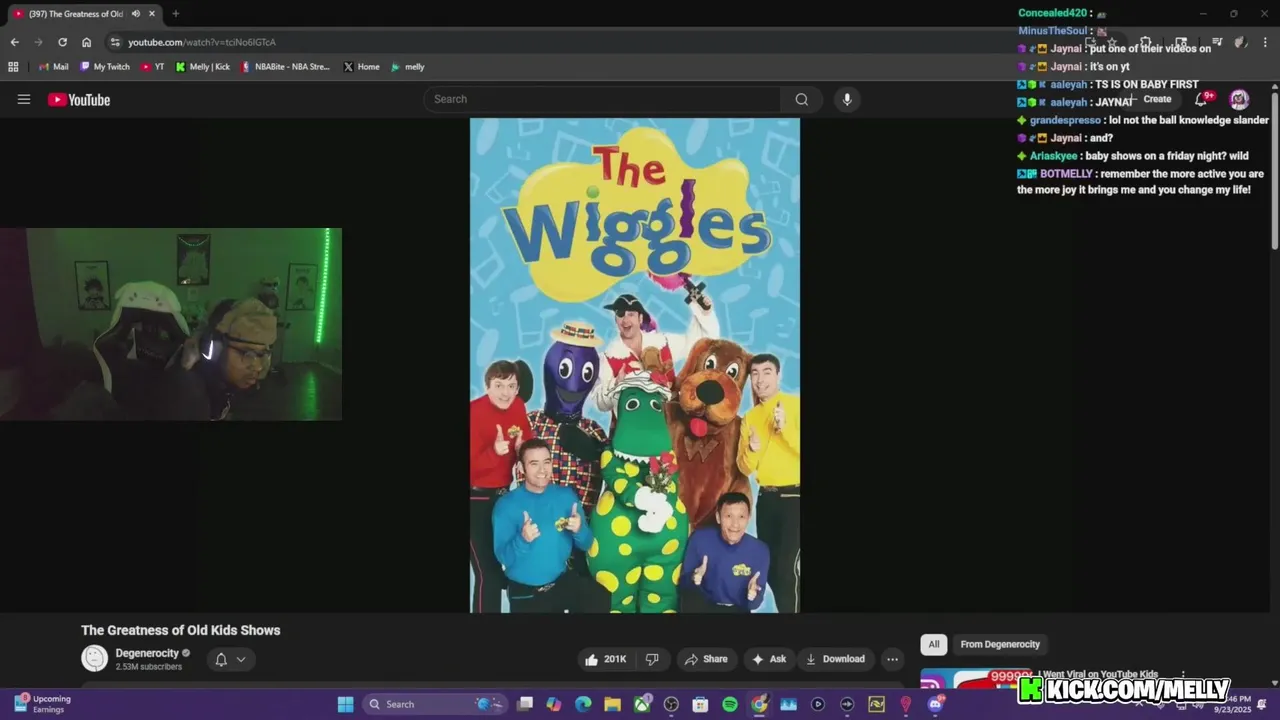The image size is (1280, 720).
Task: Like the video with thumbs-up 201K
Action: point(605,659)
